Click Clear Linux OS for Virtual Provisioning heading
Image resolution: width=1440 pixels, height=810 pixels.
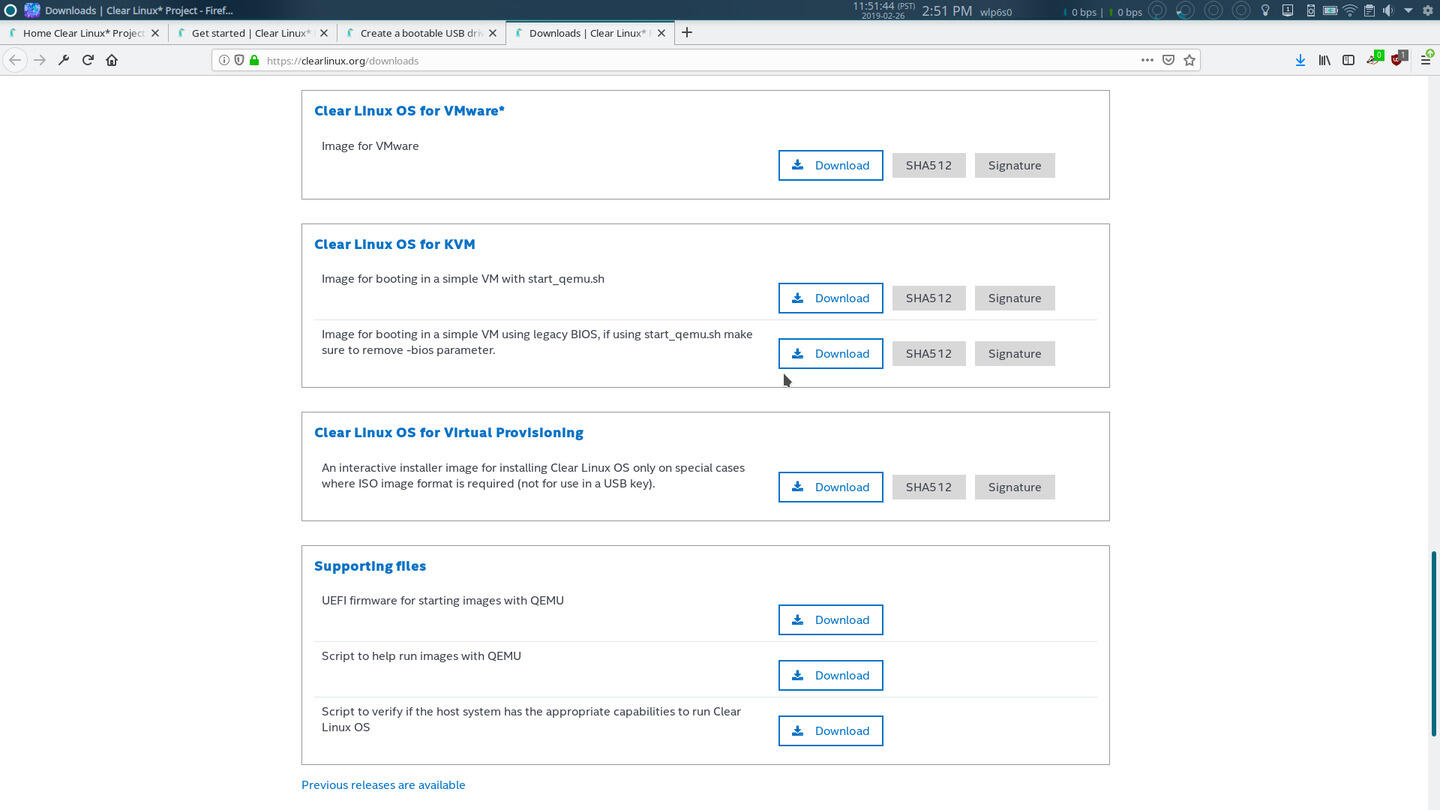pos(448,433)
